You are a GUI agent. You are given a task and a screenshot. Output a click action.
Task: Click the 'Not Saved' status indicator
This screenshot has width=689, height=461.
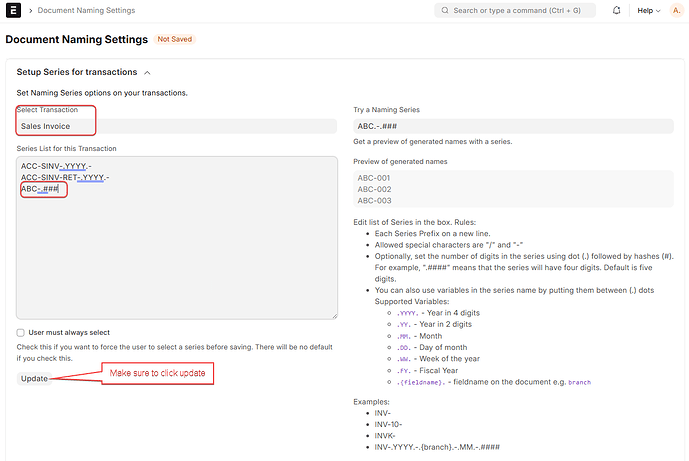click(173, 39)
